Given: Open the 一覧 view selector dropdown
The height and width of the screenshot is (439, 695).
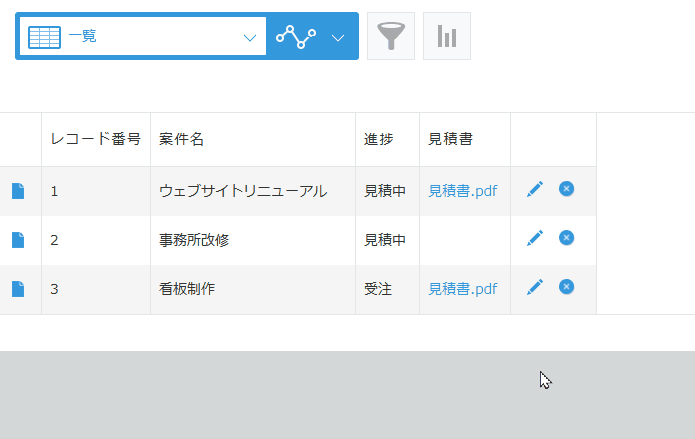Looking at the screenshot, I should 143,36.
